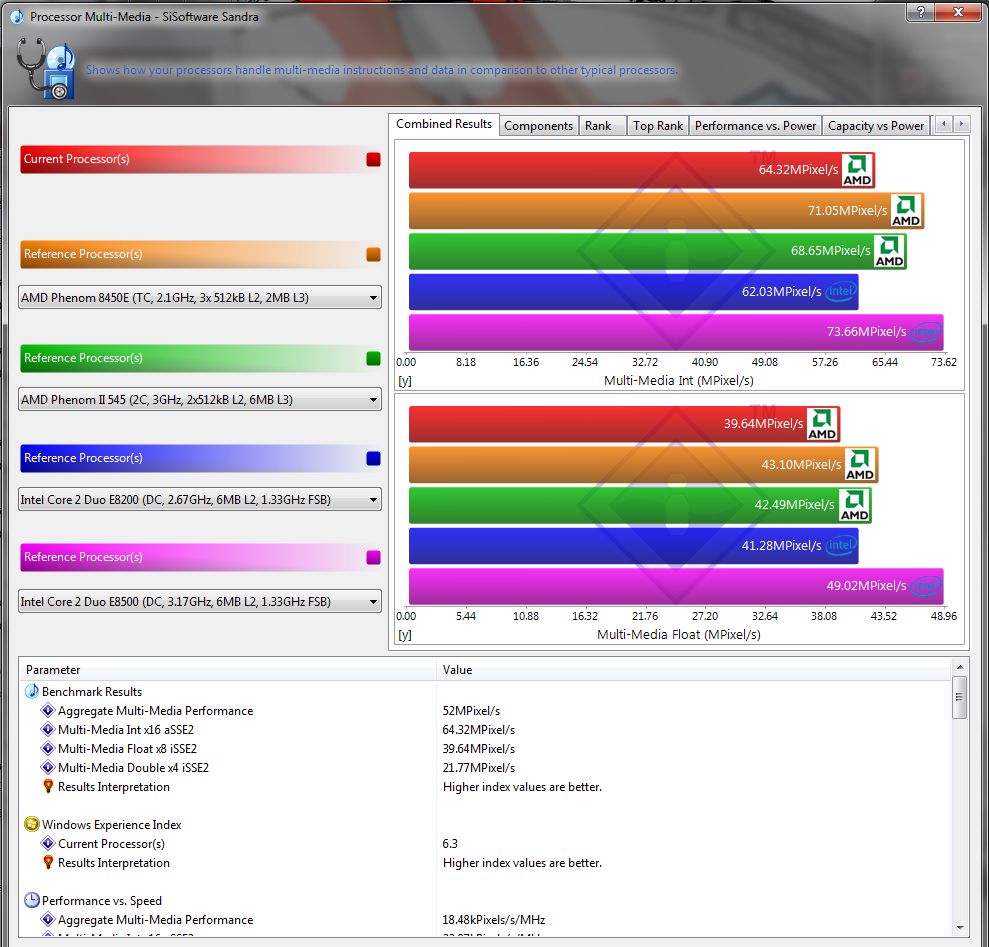Click the 6.3 Windows Experience Index value
989x947 pixels.
(x=450, y=843)
